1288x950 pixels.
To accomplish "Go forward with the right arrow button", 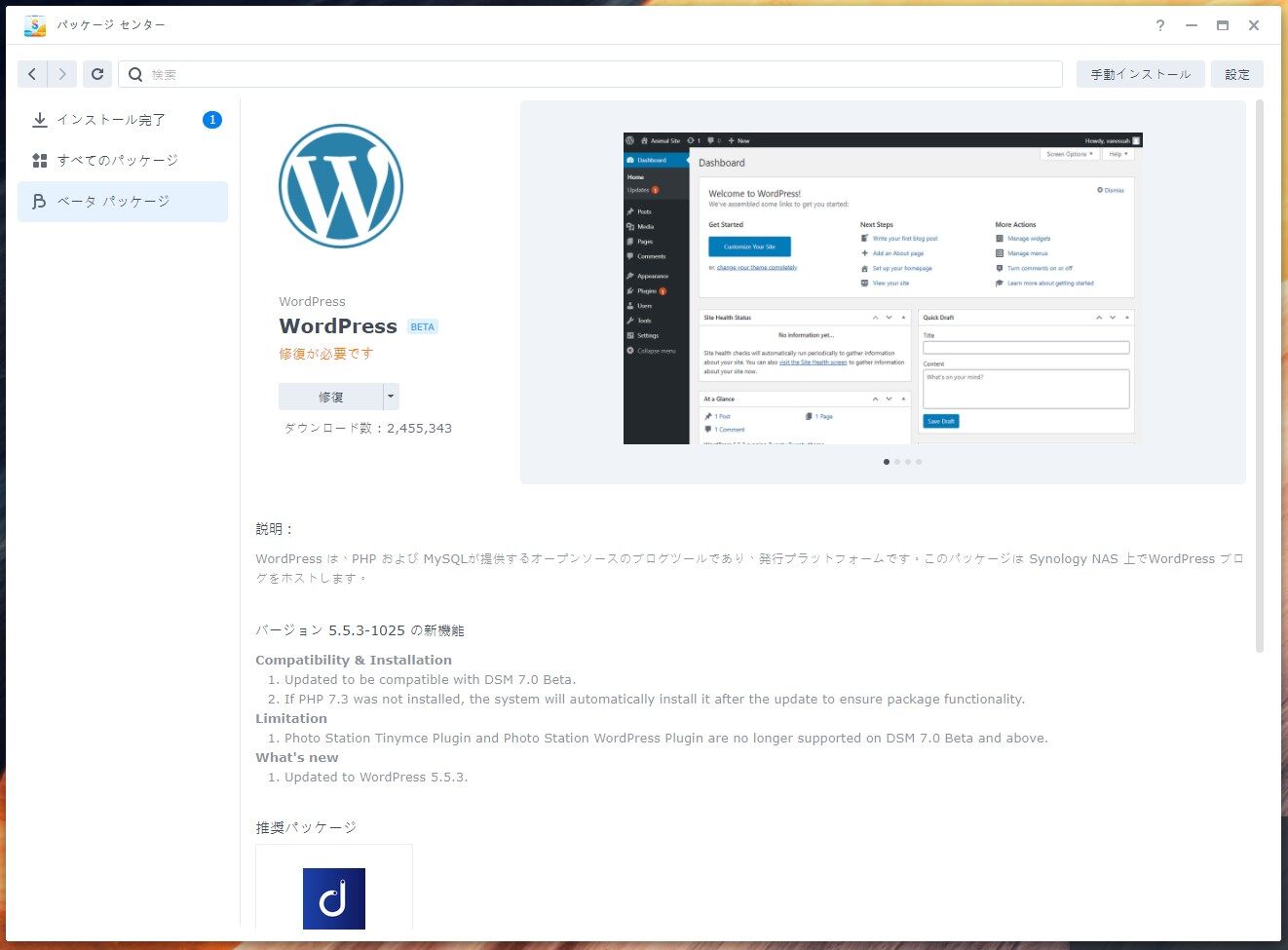I will [x=62, y=74].
